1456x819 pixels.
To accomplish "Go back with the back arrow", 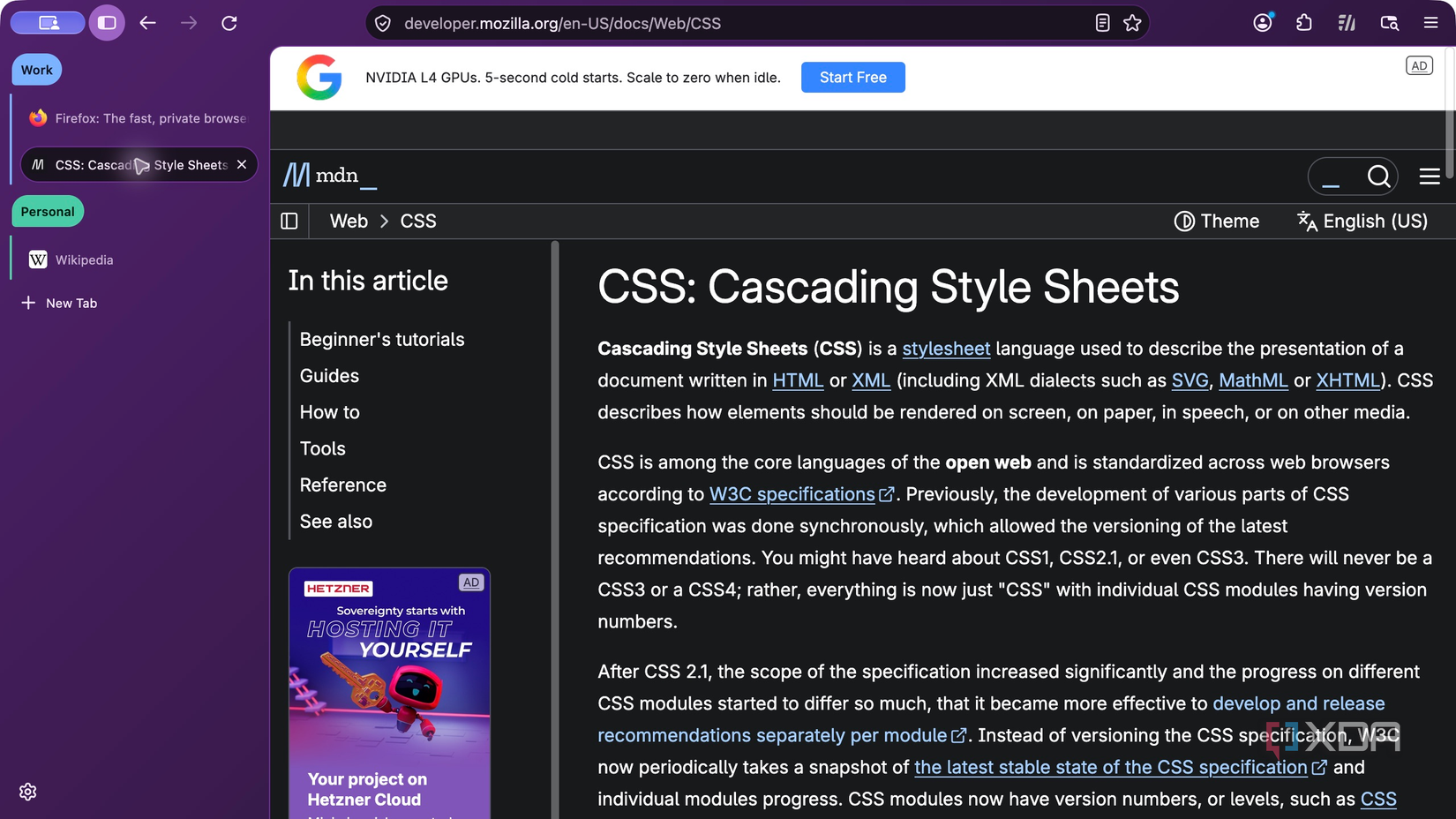I will click(x=147, y=23).
